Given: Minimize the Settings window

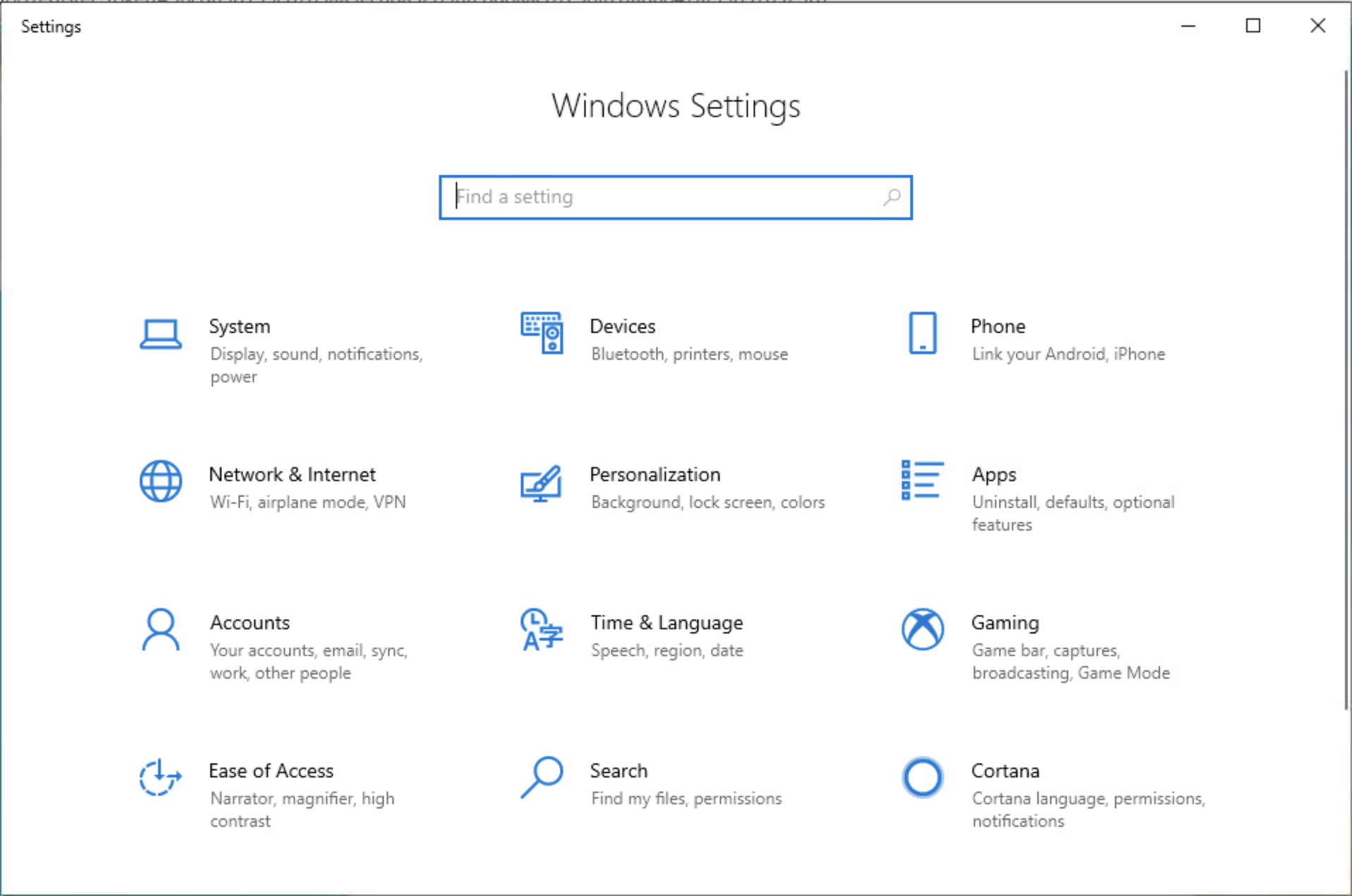Looking at the screenshot, I should click(1188, 26).
